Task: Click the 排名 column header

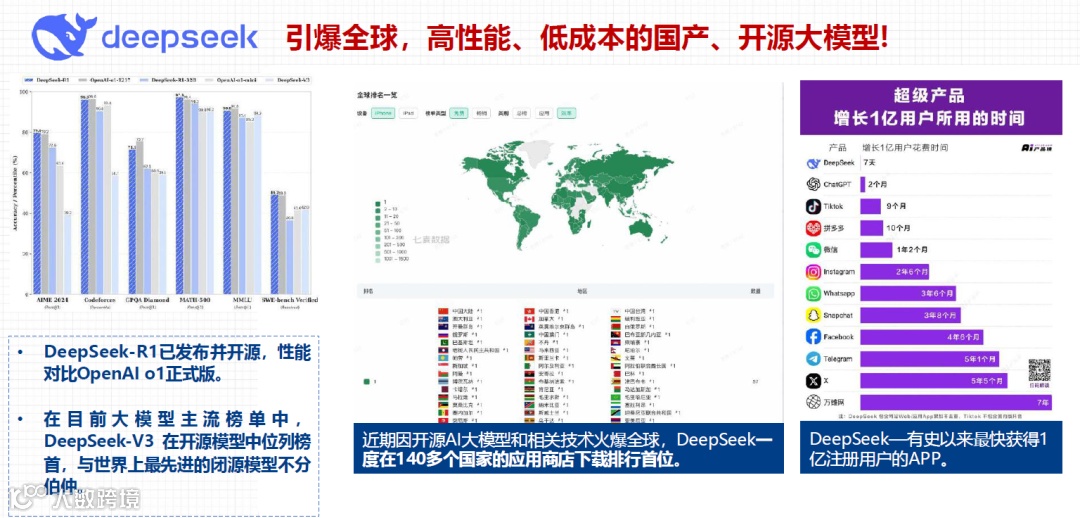Action: click(x=368, y=291)
